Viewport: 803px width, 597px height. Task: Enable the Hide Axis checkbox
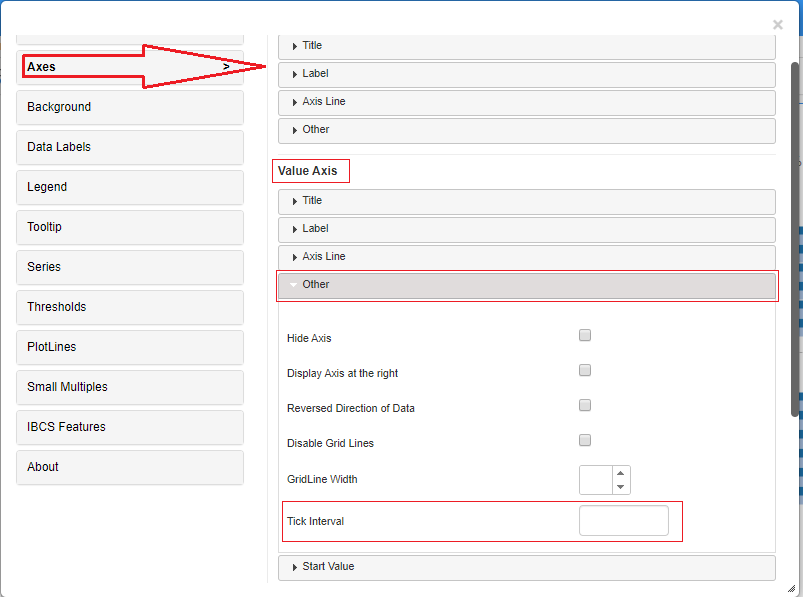coord(585,336)
